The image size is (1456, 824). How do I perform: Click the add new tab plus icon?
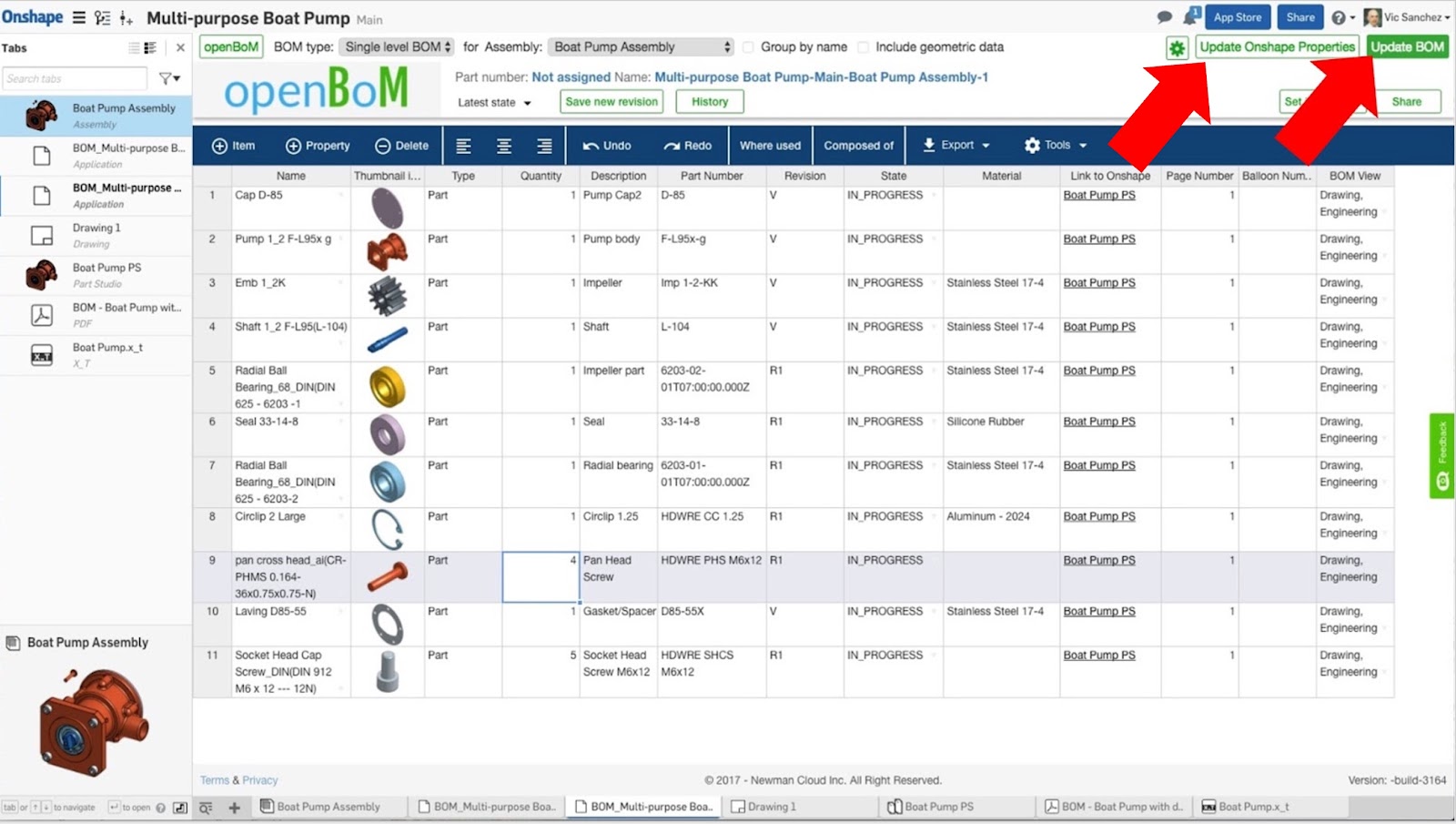[x=234, y=807]
